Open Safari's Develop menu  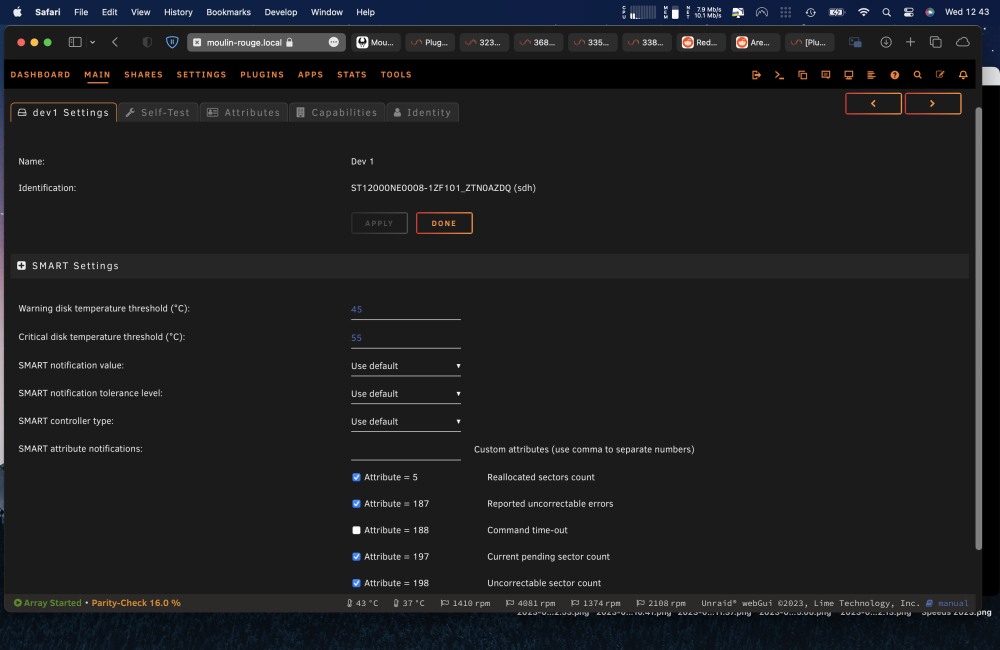281,12
